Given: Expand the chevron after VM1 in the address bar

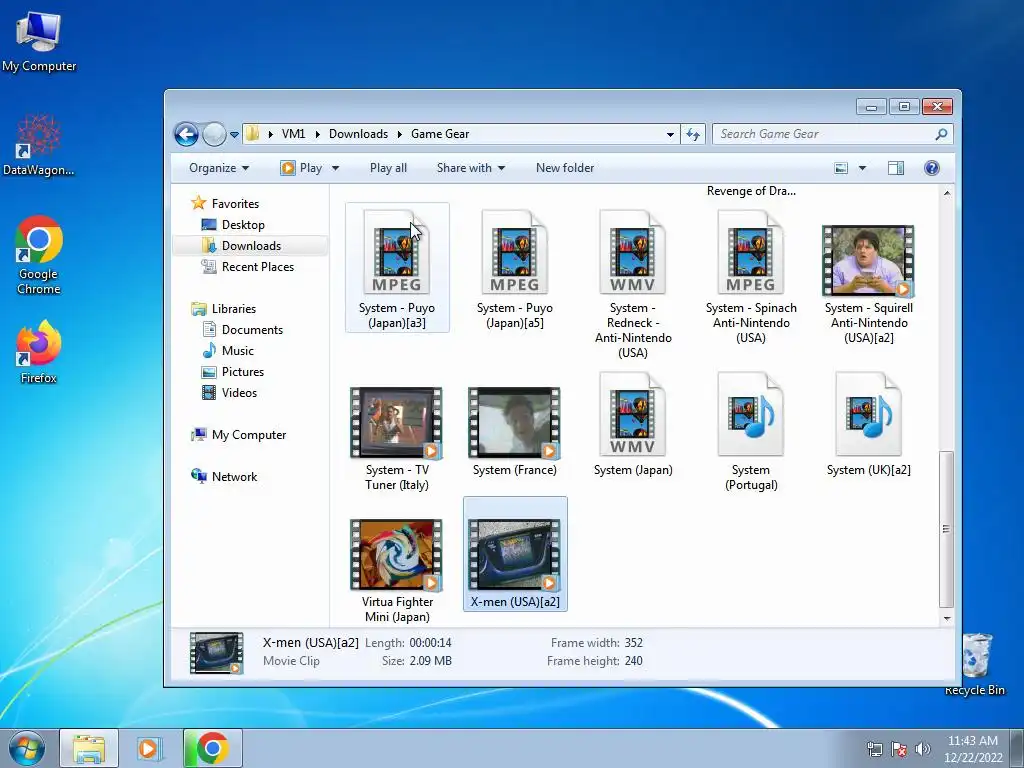Looking at the screenshot, I should pos(317,134).
